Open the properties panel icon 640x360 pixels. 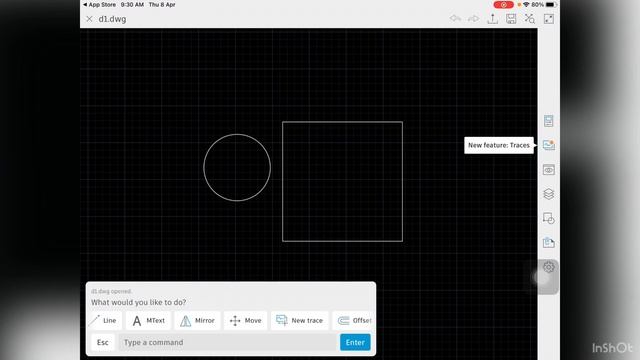coord(549,243)
